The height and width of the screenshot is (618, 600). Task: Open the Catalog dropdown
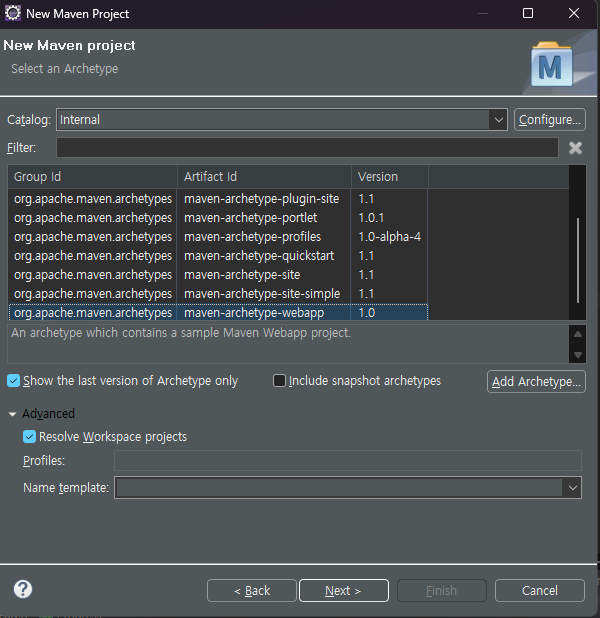[498, 119]
